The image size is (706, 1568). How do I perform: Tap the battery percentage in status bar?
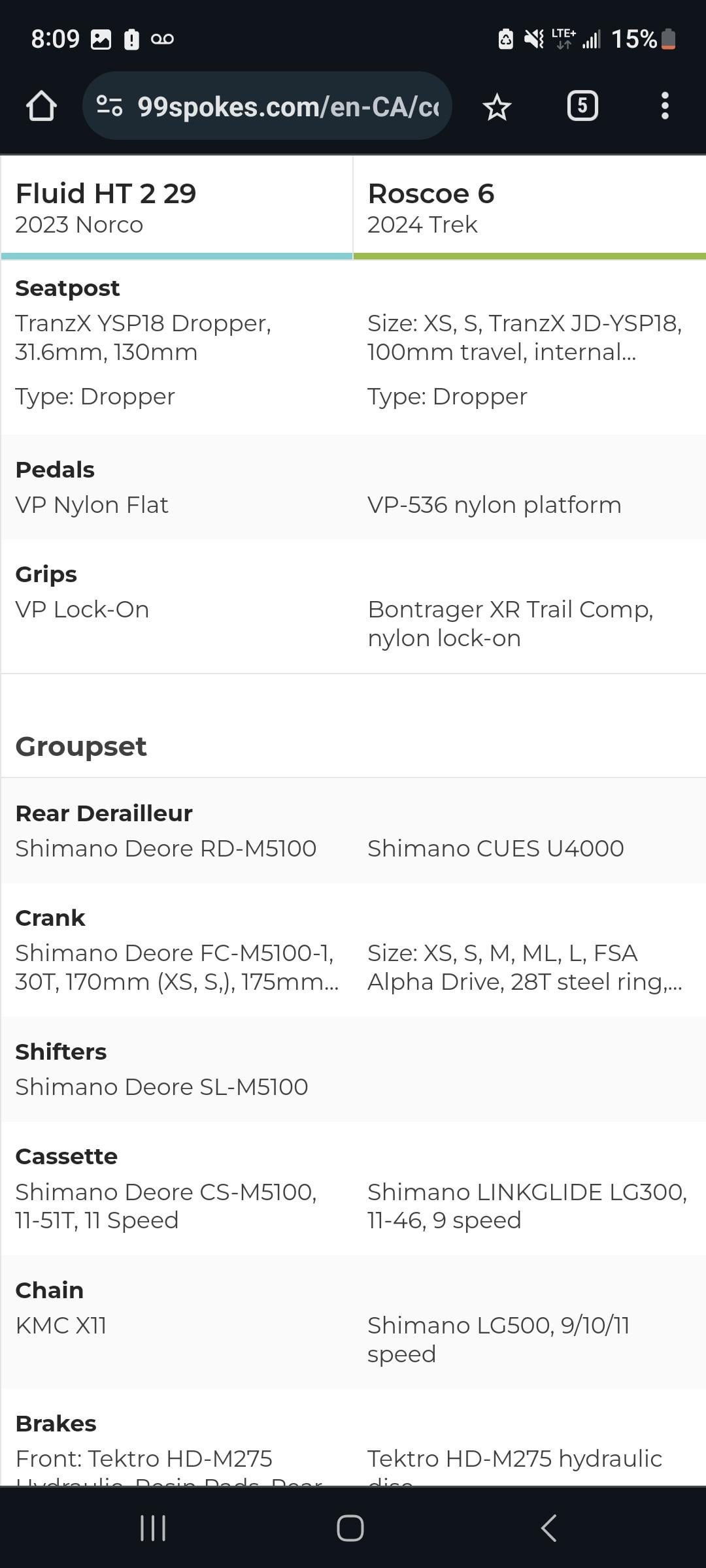pyautogui.click(x=633, y=39)
